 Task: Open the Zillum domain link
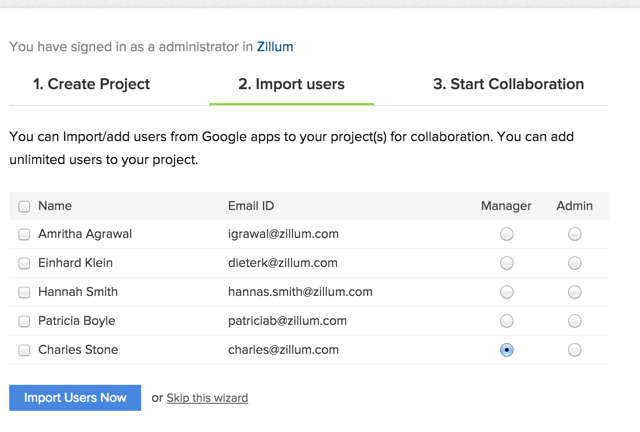[275, 47]
